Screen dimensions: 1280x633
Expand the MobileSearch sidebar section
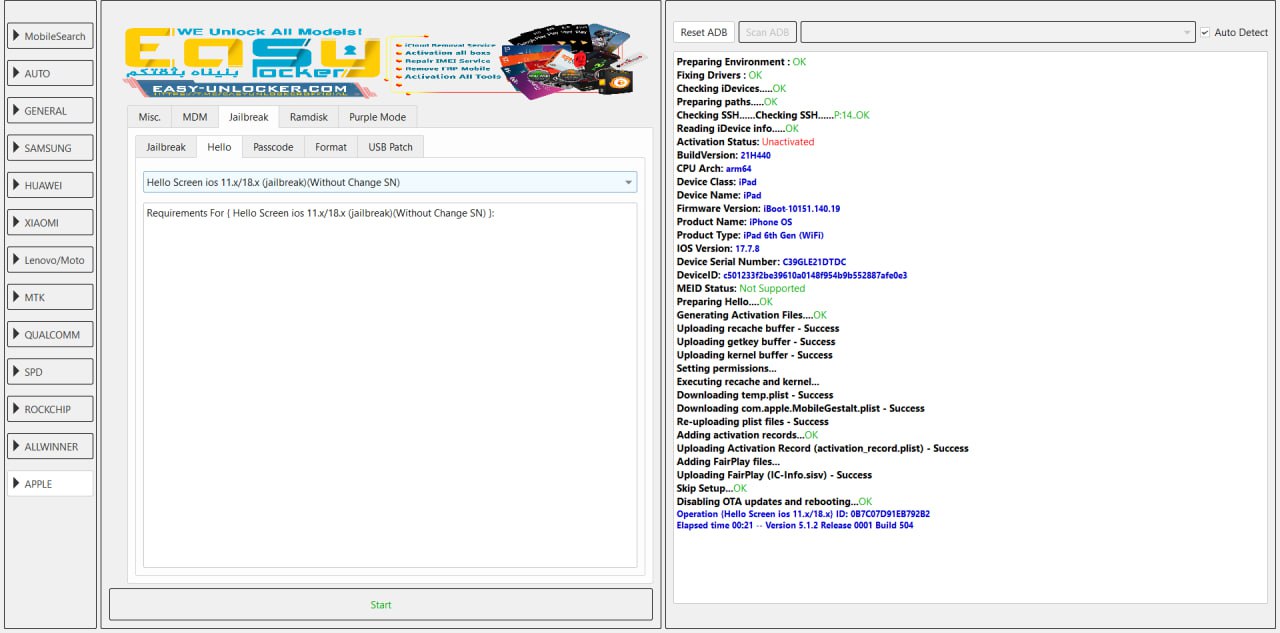pos(50,36)
